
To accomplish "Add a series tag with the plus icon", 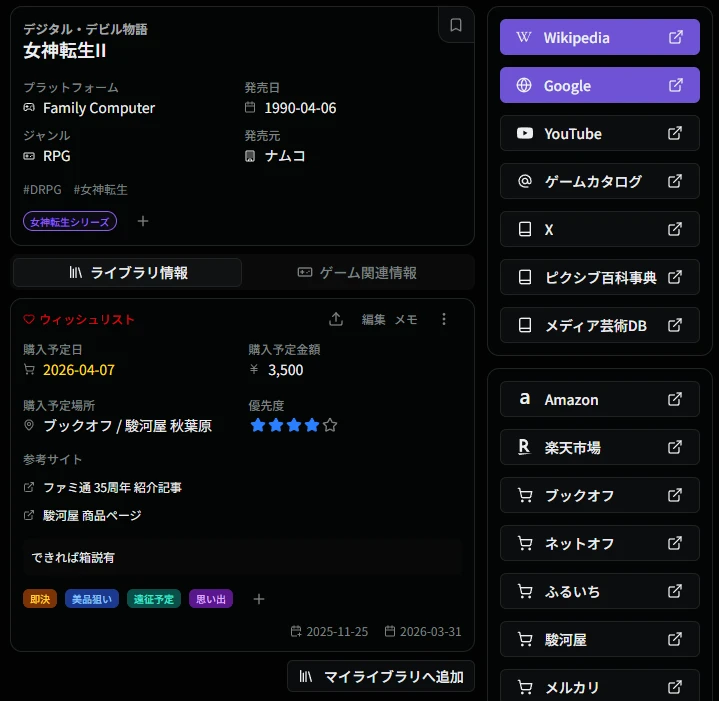I will [143, 221].
